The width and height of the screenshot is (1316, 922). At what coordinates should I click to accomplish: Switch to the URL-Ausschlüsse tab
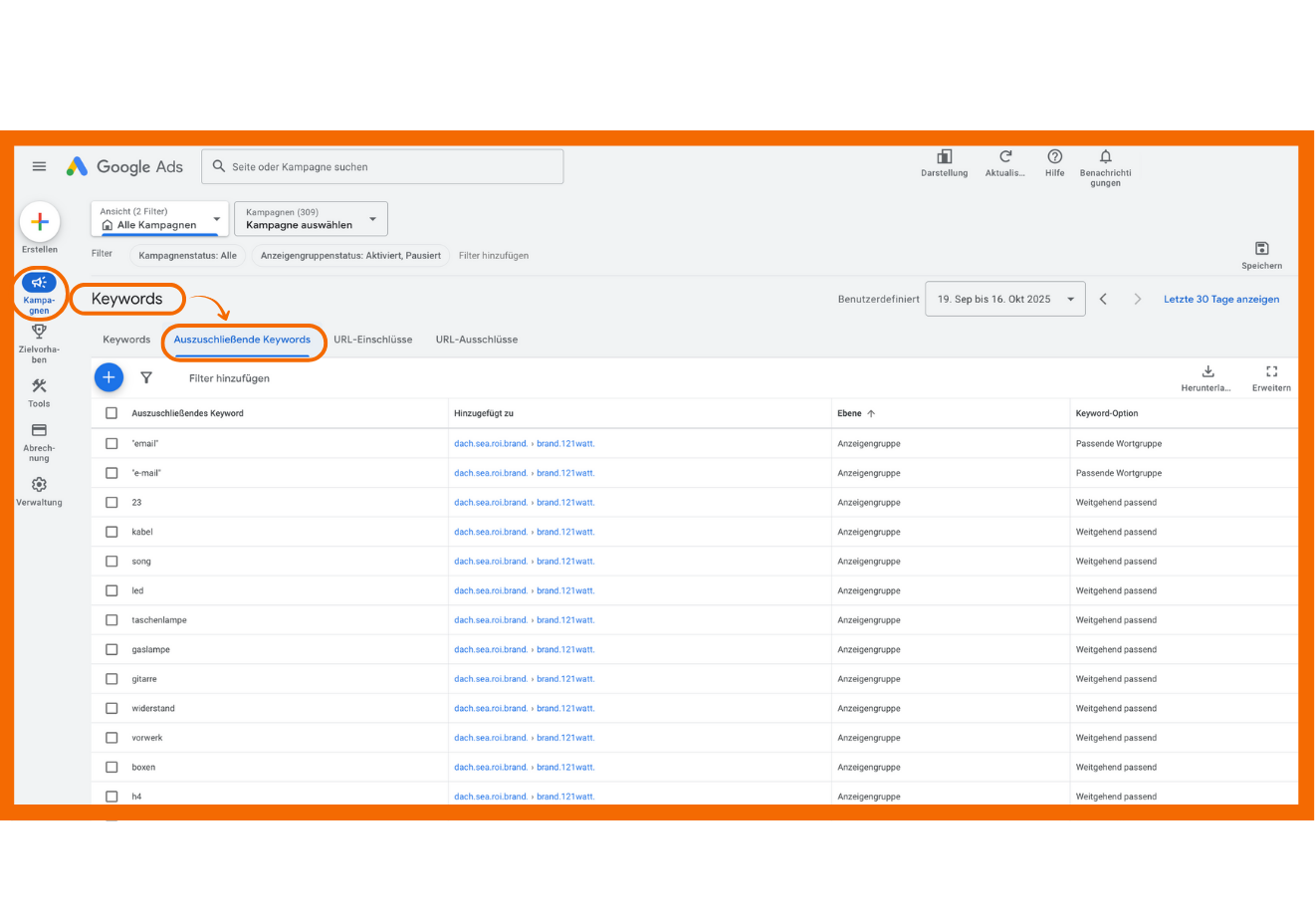click(476, 340)
